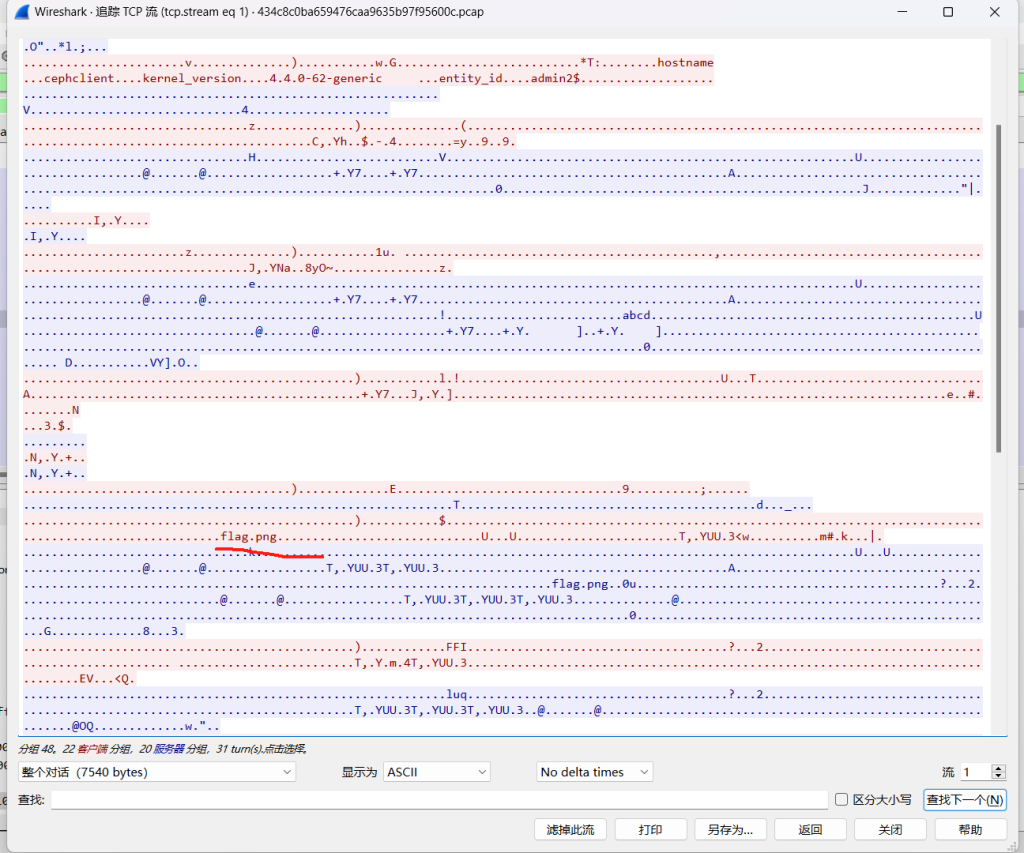Viewport: 1024px width, 853px height.
Task: Expand the 显示为 ASCII format dropdown
Action: pos(437,772)
